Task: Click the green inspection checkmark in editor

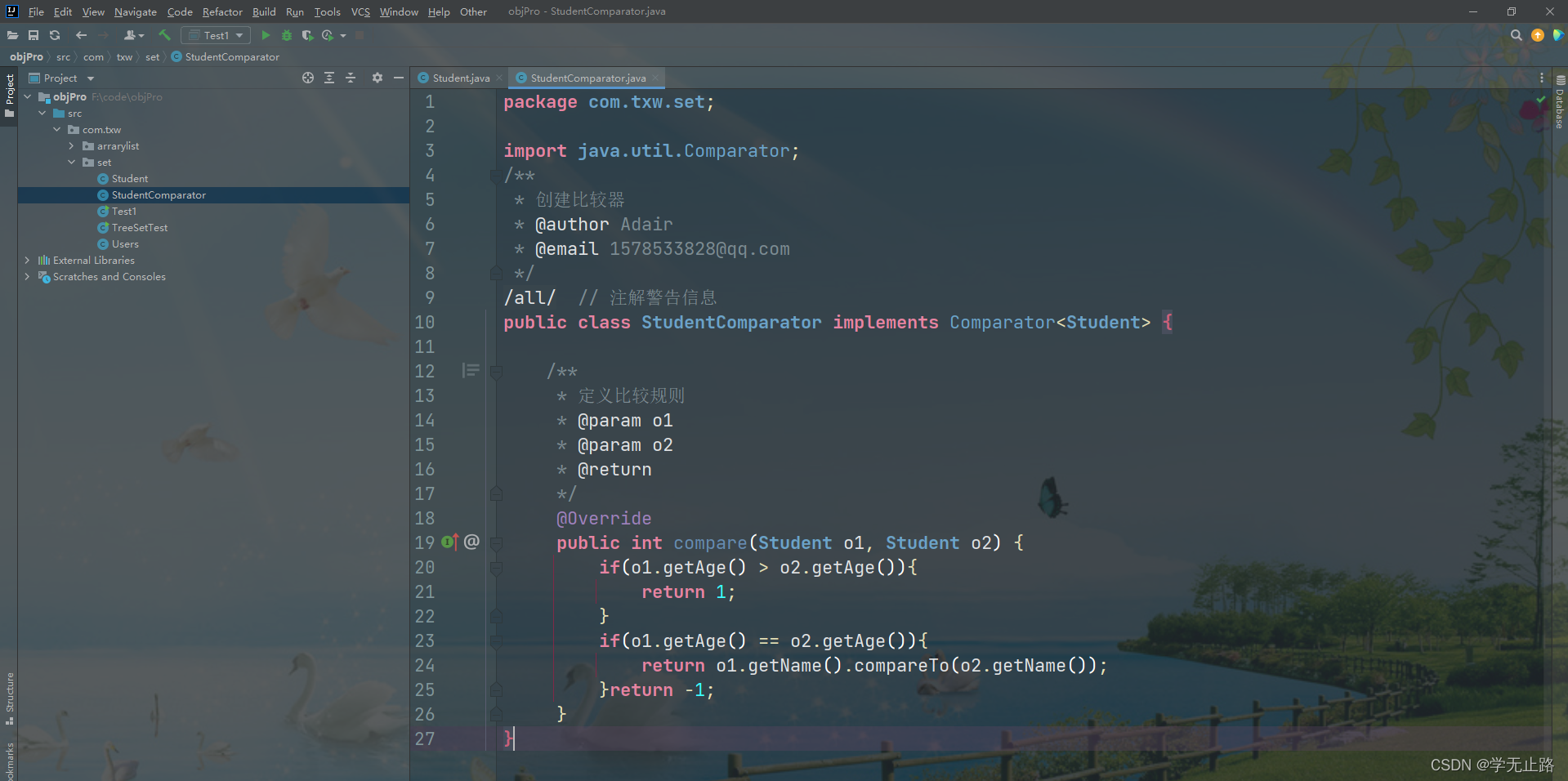Action: pyautogui.click(x=1541, y=100)
